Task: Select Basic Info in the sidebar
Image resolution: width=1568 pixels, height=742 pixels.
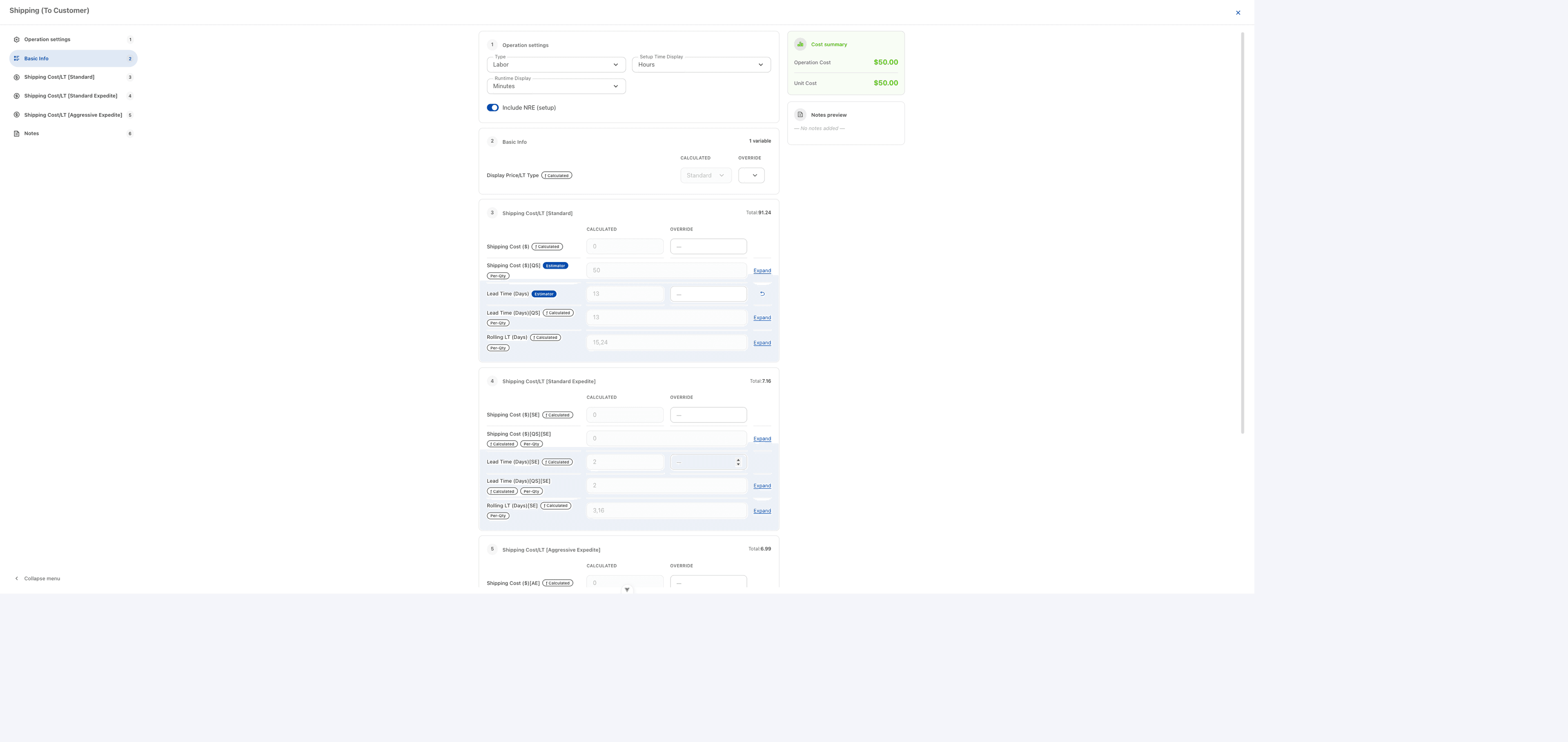Action: tap(73, 58)
